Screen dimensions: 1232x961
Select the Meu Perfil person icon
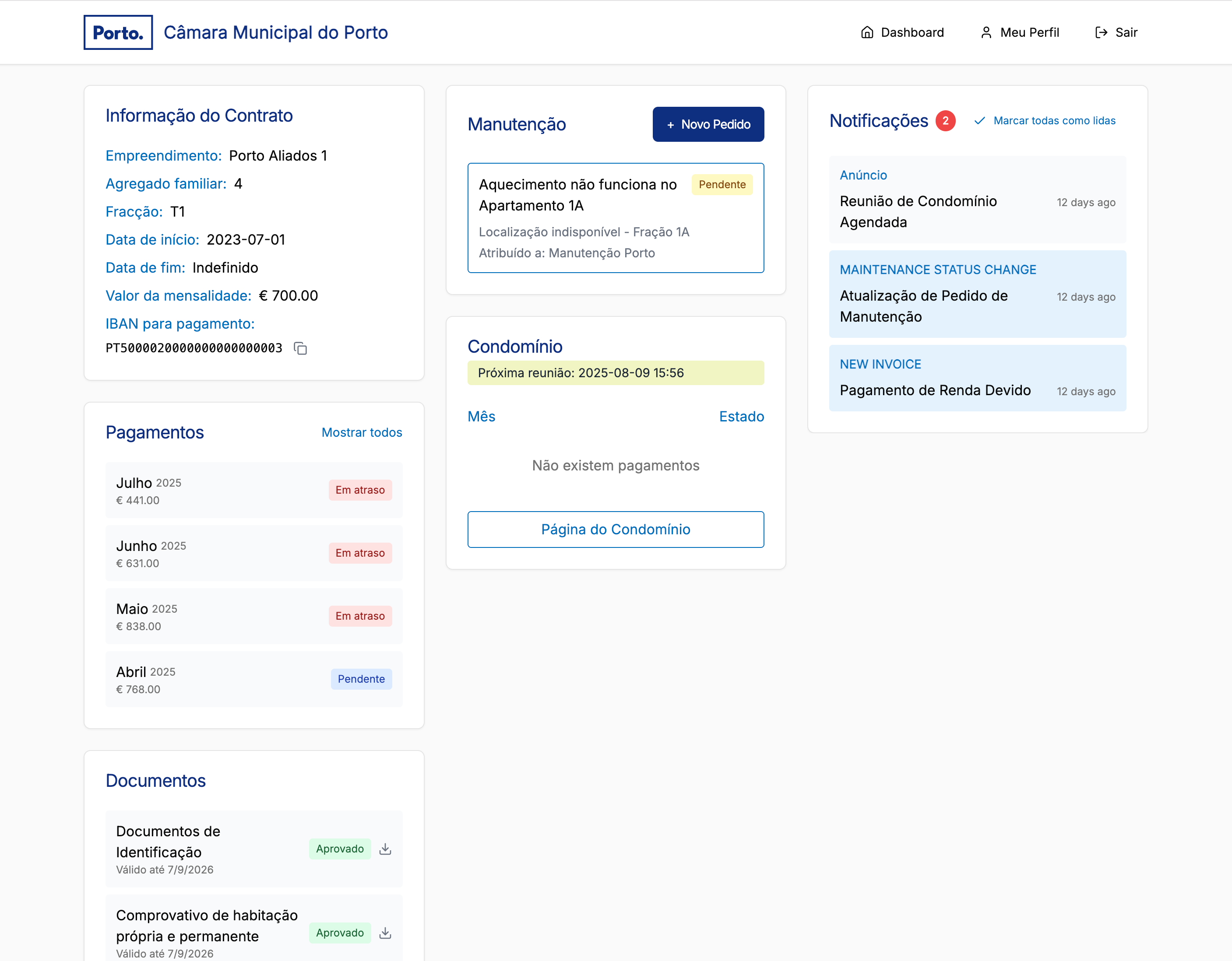tap(986, 32)
